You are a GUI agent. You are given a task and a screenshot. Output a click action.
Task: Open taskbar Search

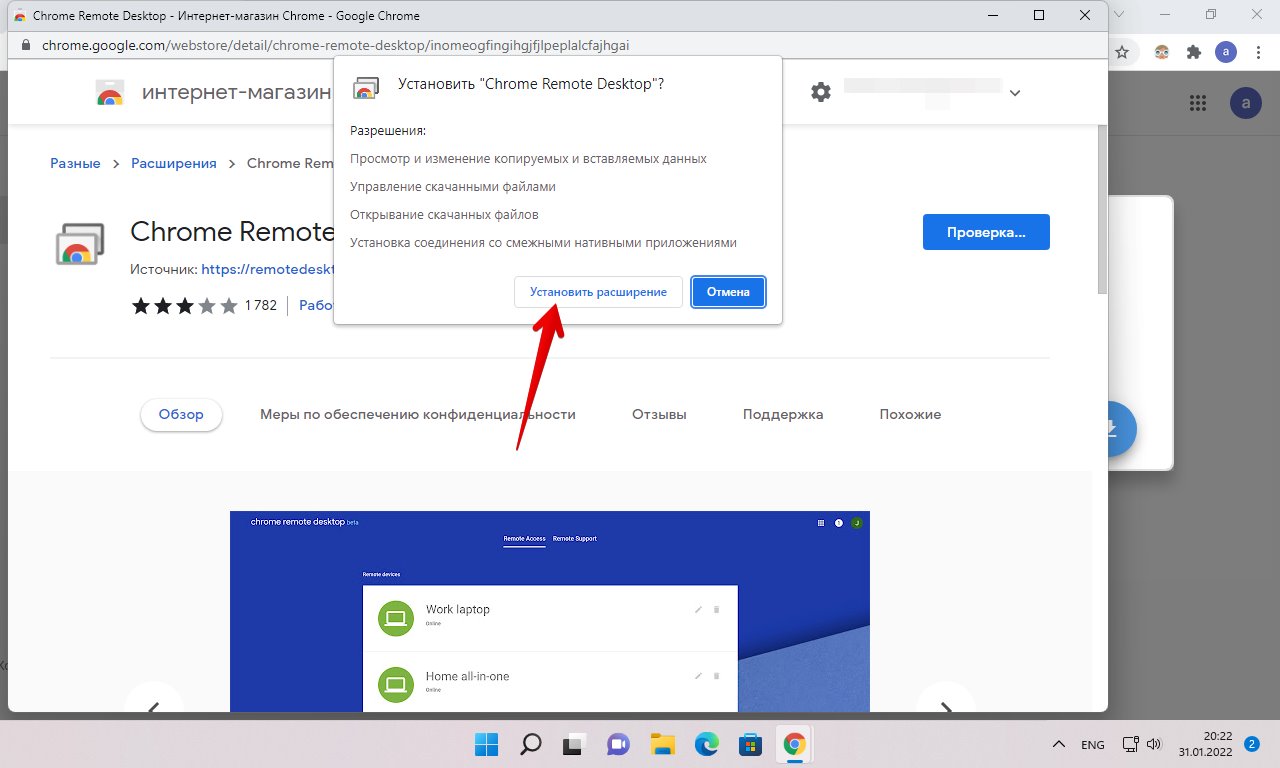pyautogui.click(x=530, y=744)
